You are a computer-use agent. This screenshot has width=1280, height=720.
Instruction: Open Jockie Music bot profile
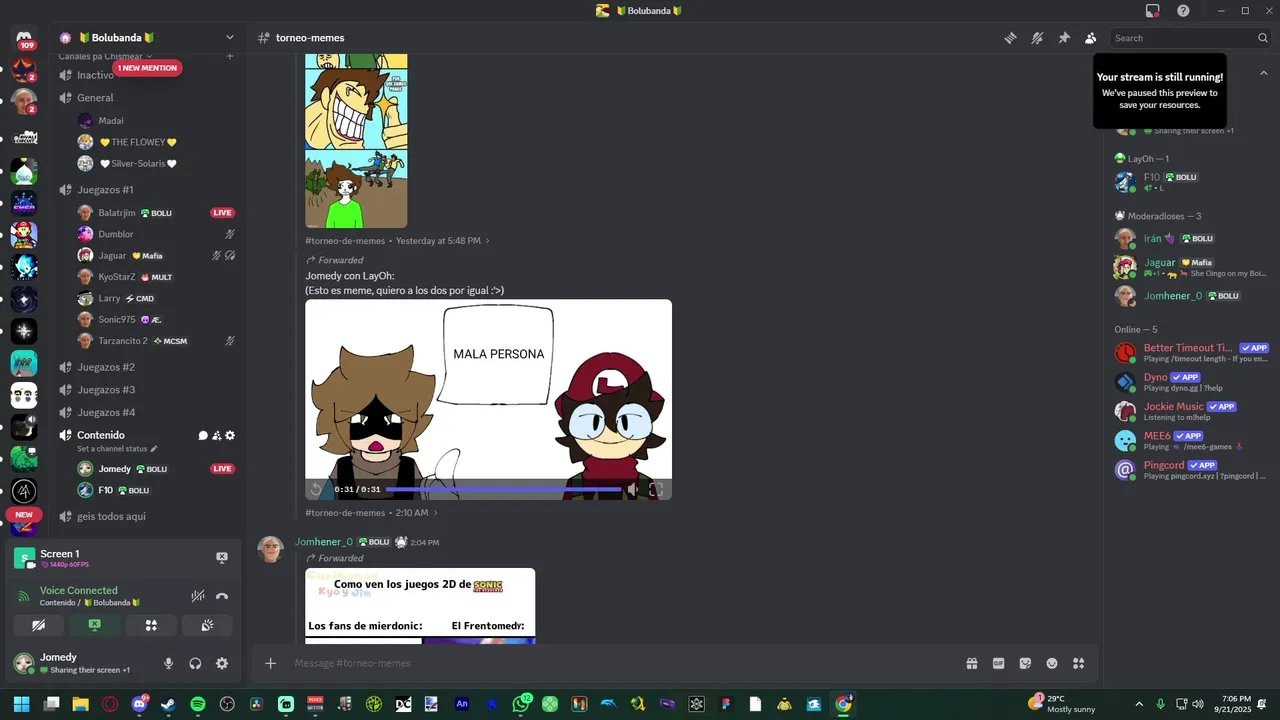coord(1192,411)
